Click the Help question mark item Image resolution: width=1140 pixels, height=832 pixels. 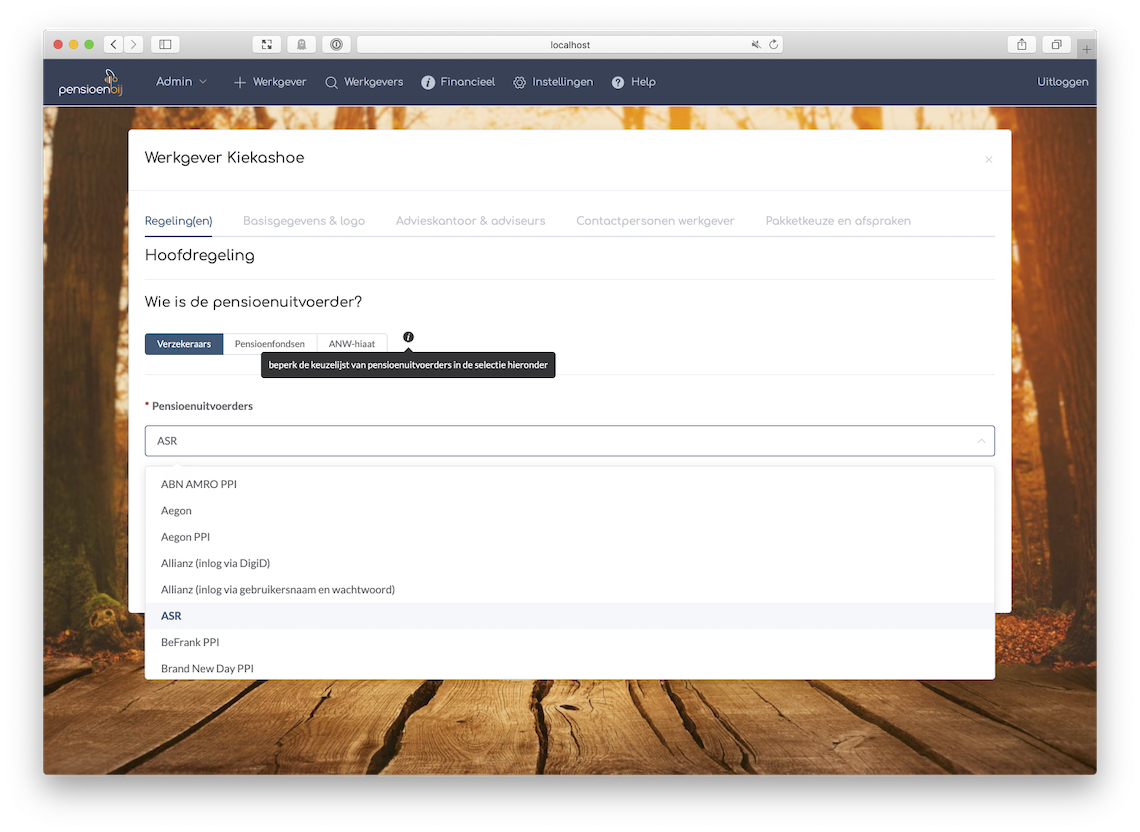pyautogui.click(x=633, y=82)
